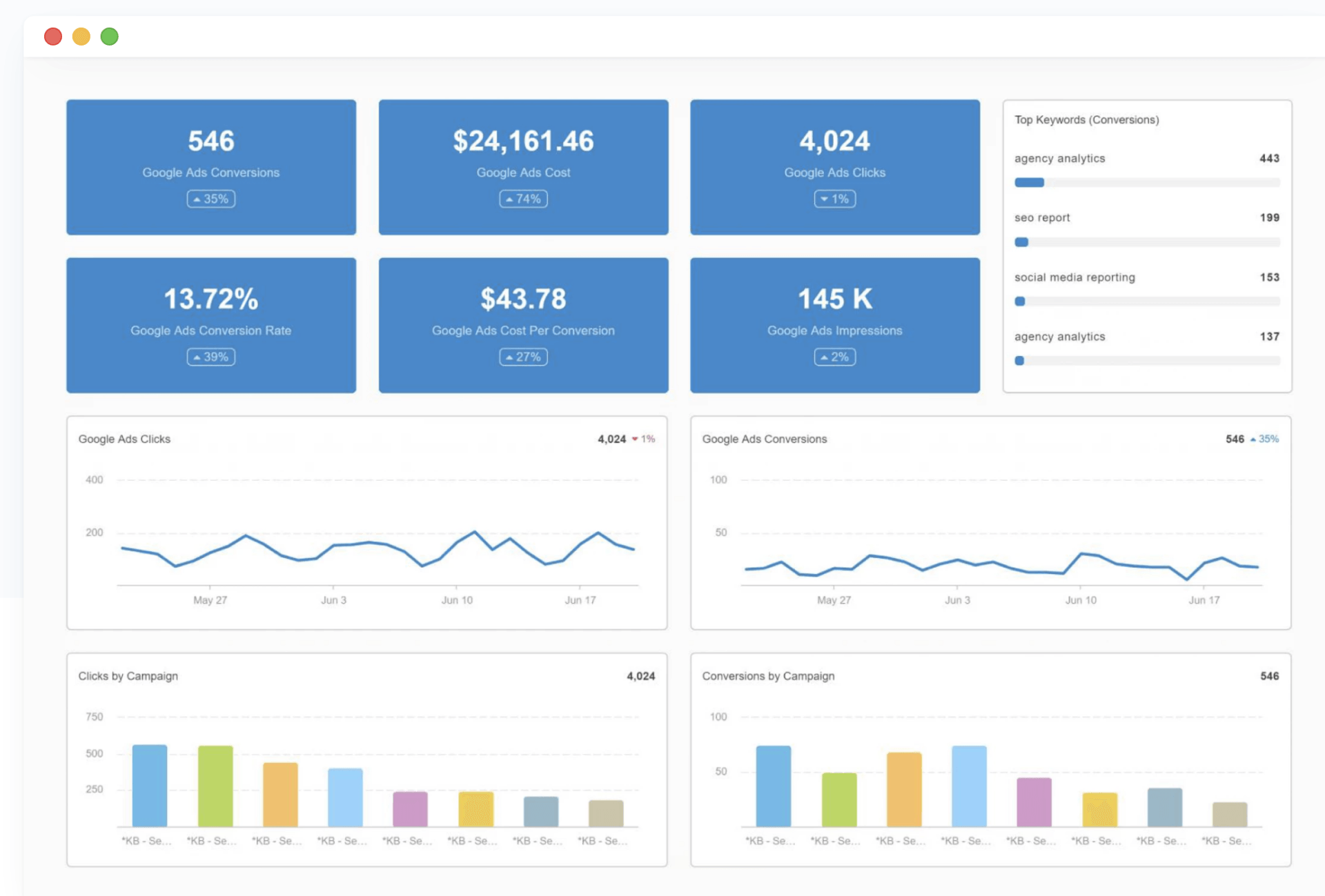Click the orange bar in Conversions by Campaign
1325x896 pixels.
click(904, 790)
